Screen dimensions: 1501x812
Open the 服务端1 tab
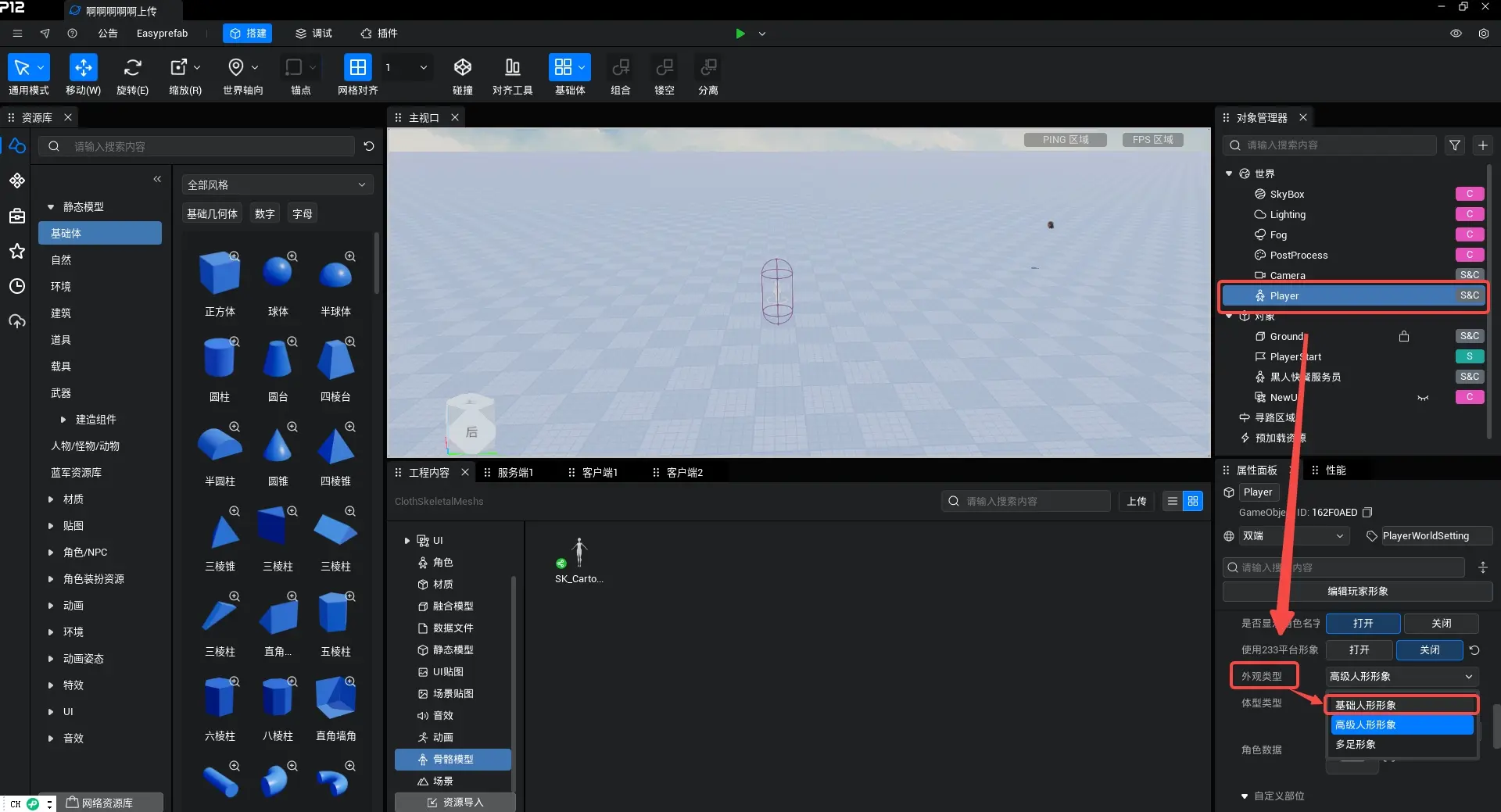(x=514, y=473)
